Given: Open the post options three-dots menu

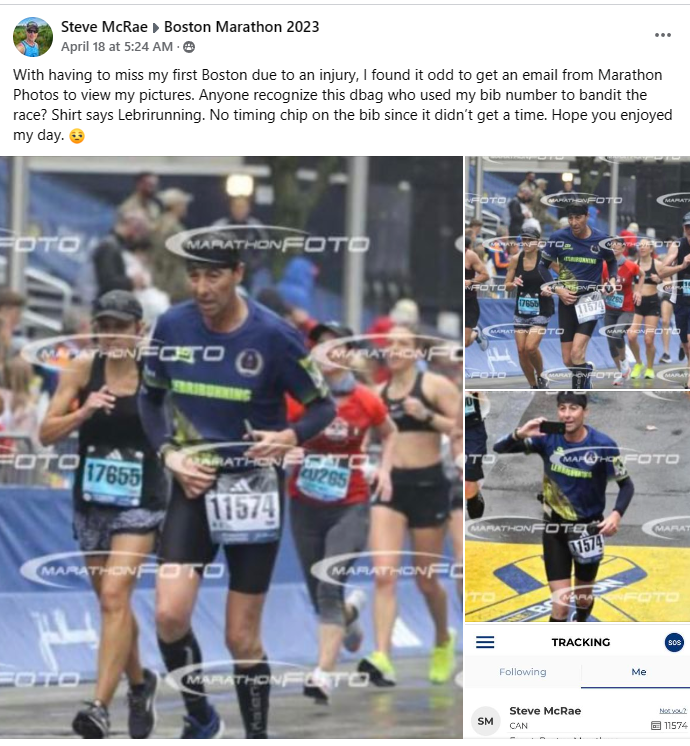Looking at the screenshot, I should [x=662, y=35].
